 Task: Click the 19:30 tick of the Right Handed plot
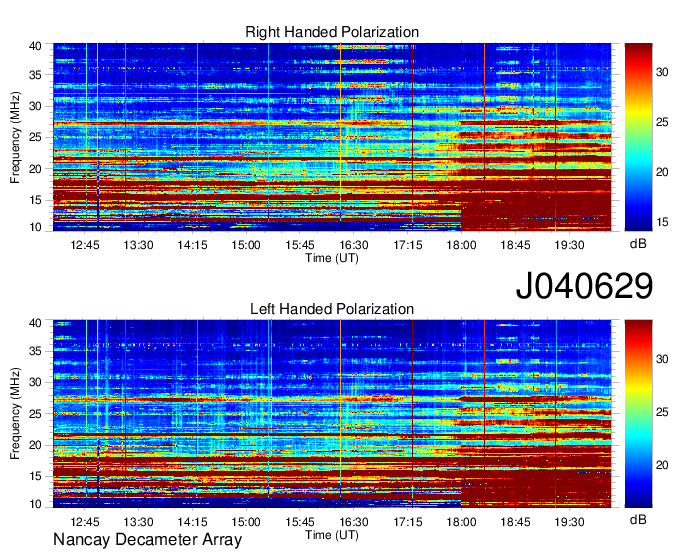[x=569, y=245]
